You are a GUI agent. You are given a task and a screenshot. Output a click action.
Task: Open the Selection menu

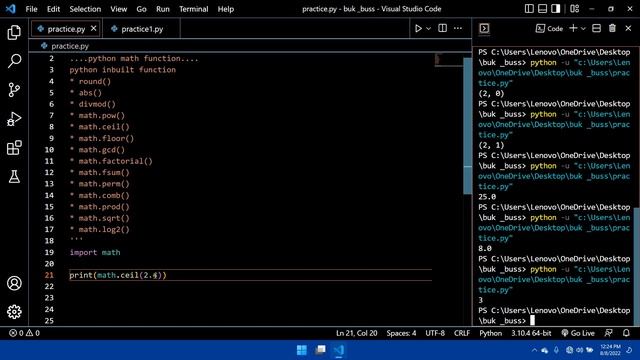pyautogui.click(x=85, y=9)
